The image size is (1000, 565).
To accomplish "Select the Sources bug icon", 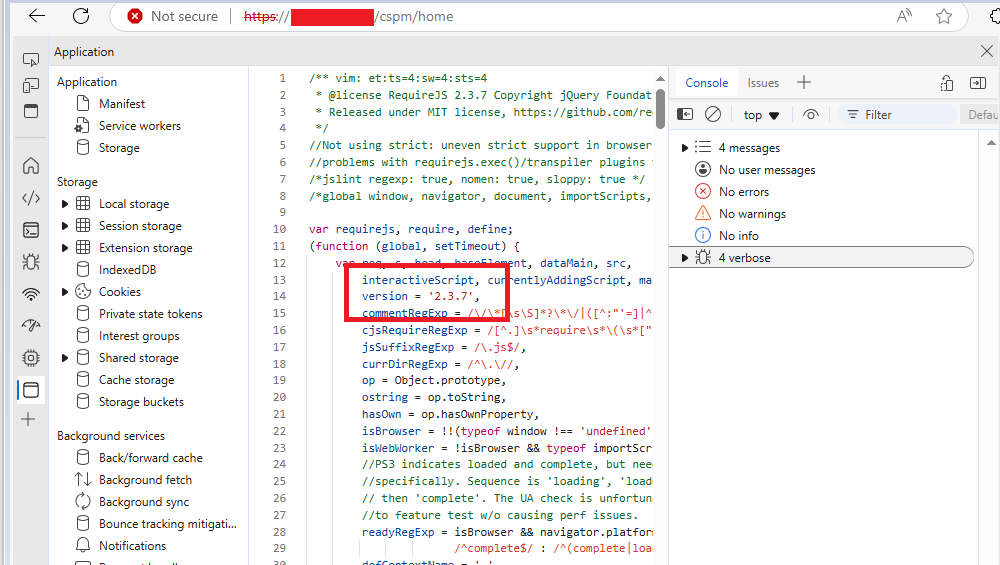I will pos(31,262).
